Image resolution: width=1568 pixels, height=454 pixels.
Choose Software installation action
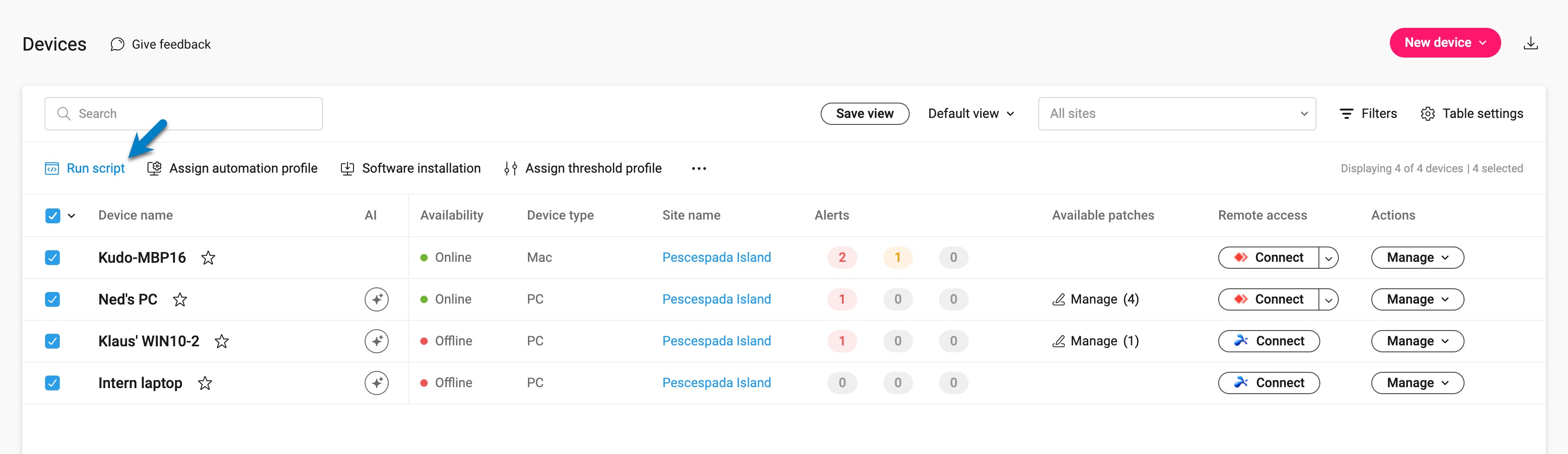click(x=410, y=169)
